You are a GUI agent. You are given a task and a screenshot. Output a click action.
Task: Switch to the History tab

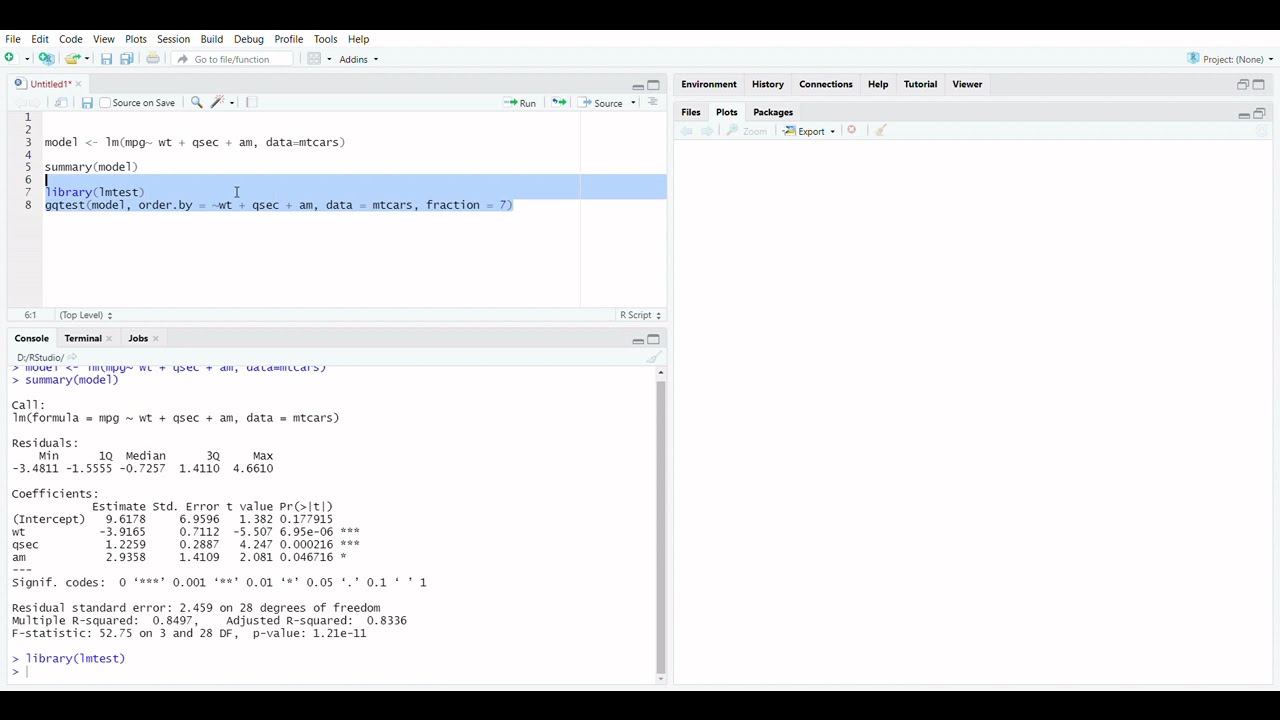(x=768, y=84)
